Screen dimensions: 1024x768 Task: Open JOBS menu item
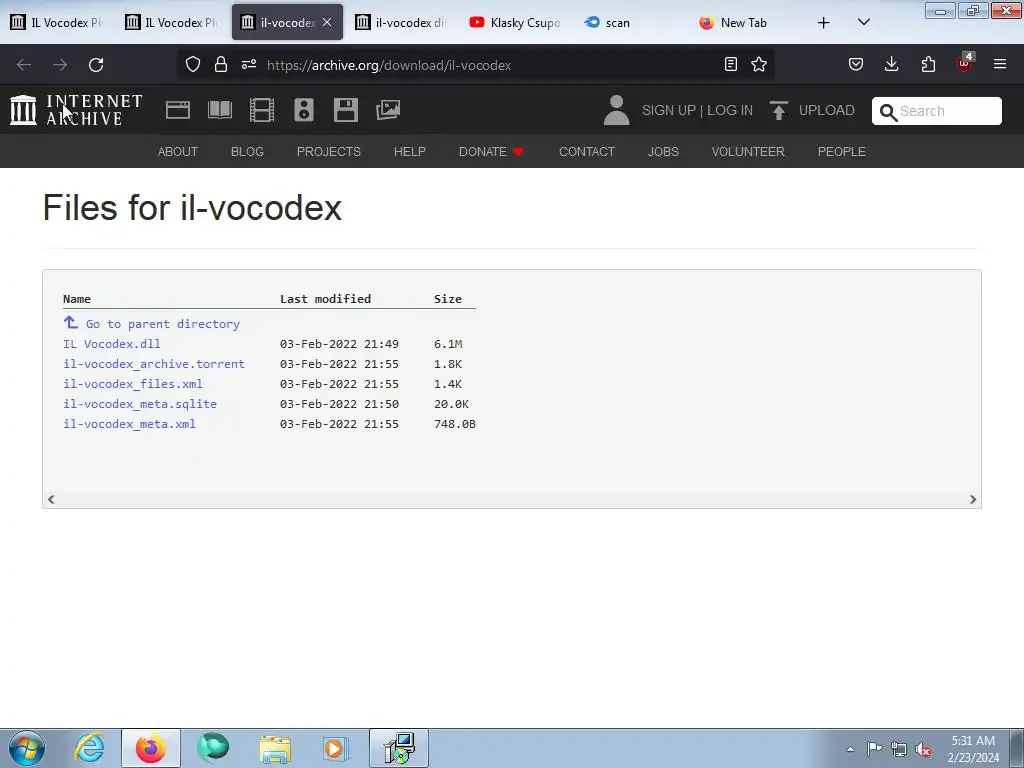click(663, 152)
